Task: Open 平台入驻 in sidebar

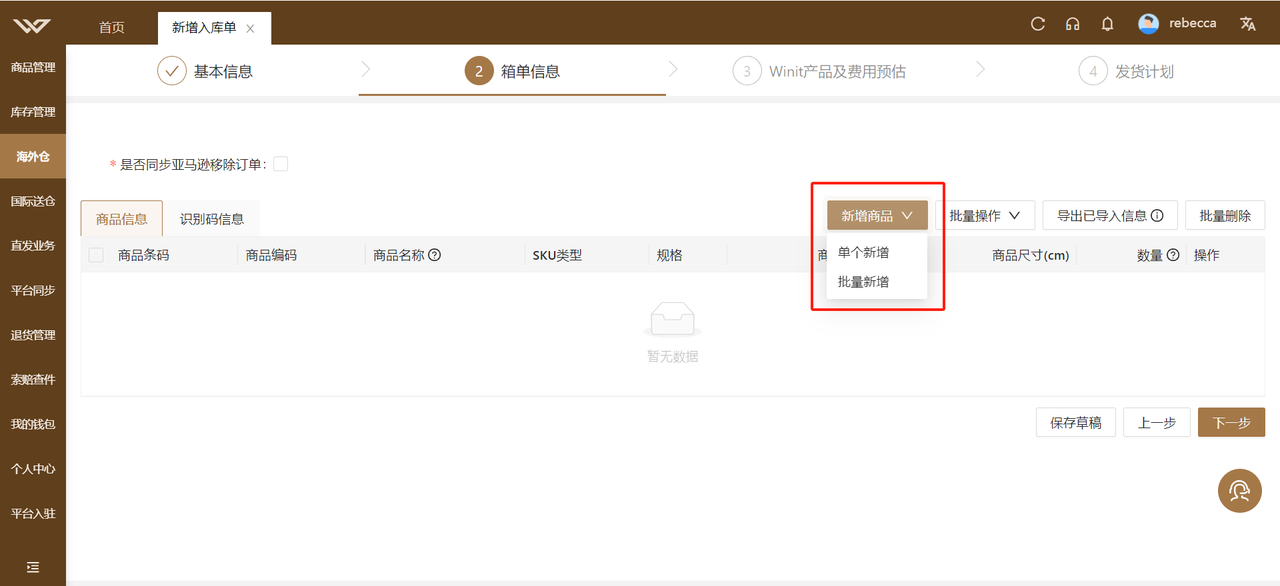Action: click(x=33, y=513)
